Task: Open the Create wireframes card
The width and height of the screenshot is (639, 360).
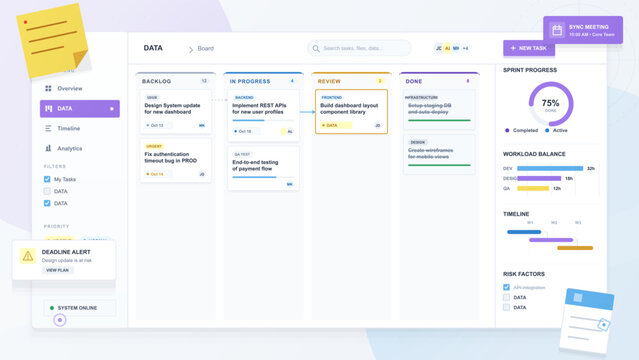Action: click(439, 155)
